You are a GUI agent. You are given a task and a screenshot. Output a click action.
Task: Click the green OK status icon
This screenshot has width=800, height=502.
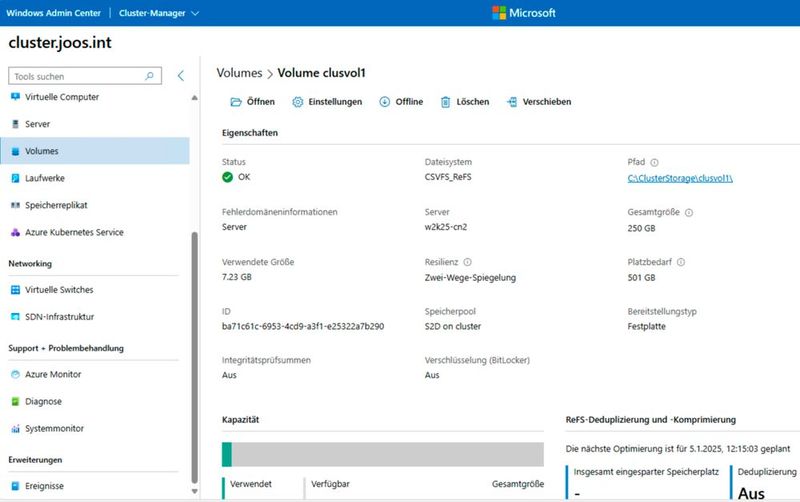228,177
